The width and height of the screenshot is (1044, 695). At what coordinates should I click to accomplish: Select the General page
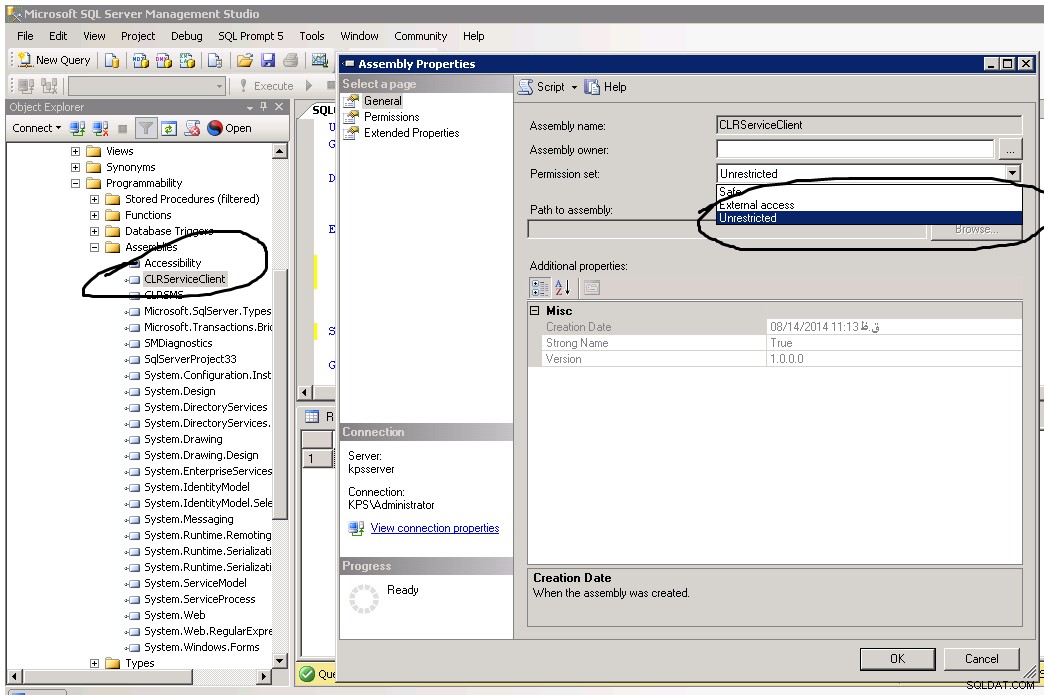click(x=382, y=101)
